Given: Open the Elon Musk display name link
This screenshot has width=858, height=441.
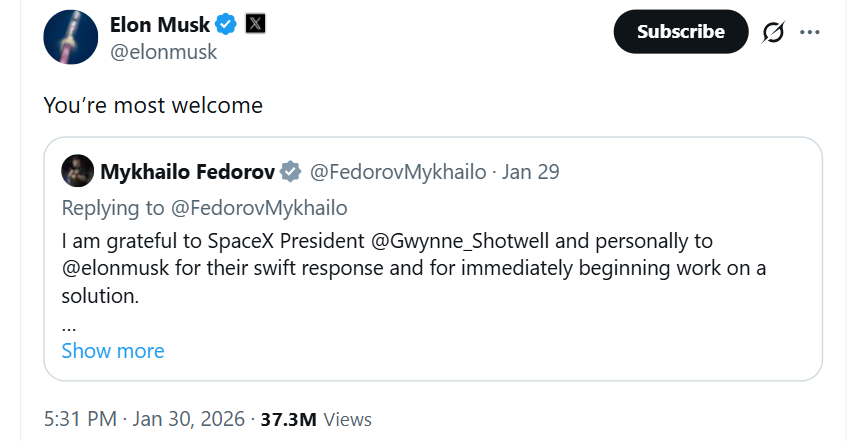Looking at the screenshot, I should [x=161, y=24].
